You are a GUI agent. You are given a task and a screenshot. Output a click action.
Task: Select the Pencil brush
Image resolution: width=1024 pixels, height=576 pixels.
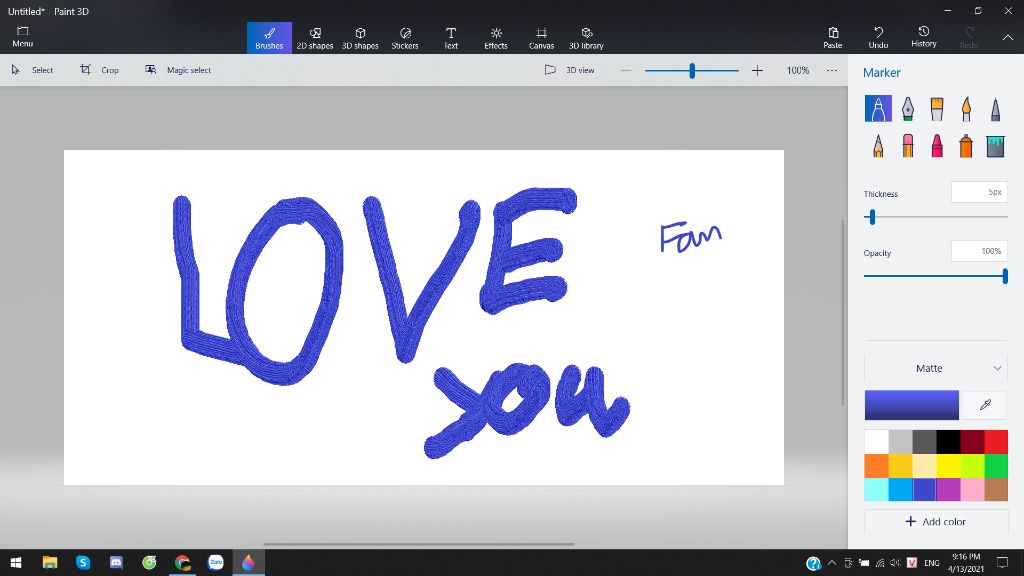[878, 146]
